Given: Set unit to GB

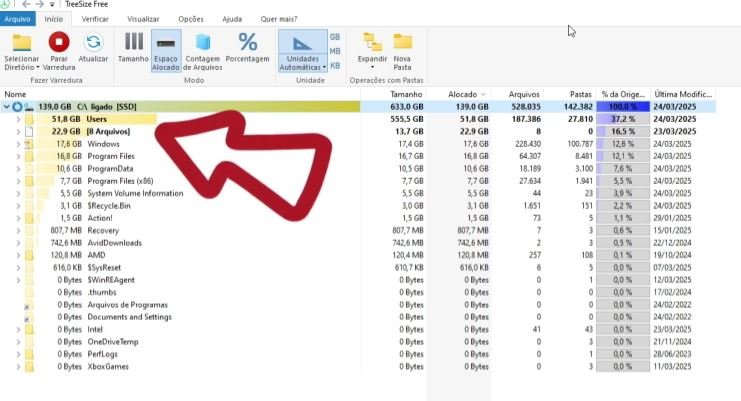Looking at the screenshot, I should point(335,37).
